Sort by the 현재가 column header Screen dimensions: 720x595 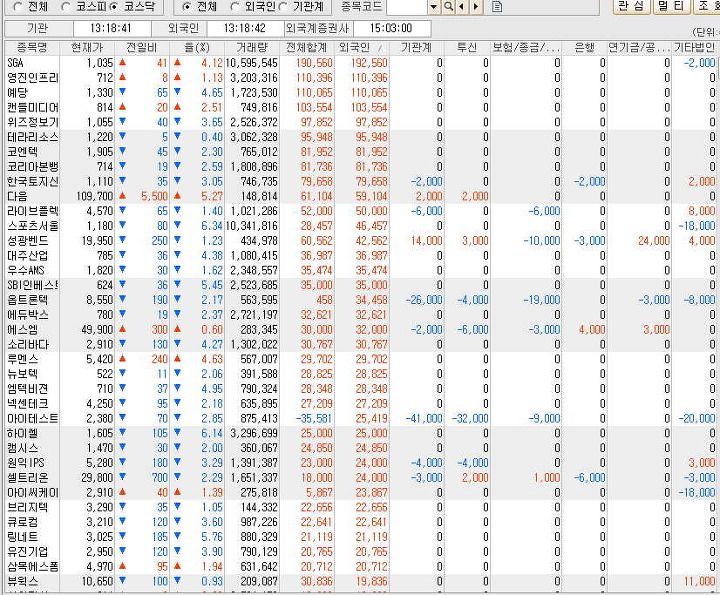87,47
